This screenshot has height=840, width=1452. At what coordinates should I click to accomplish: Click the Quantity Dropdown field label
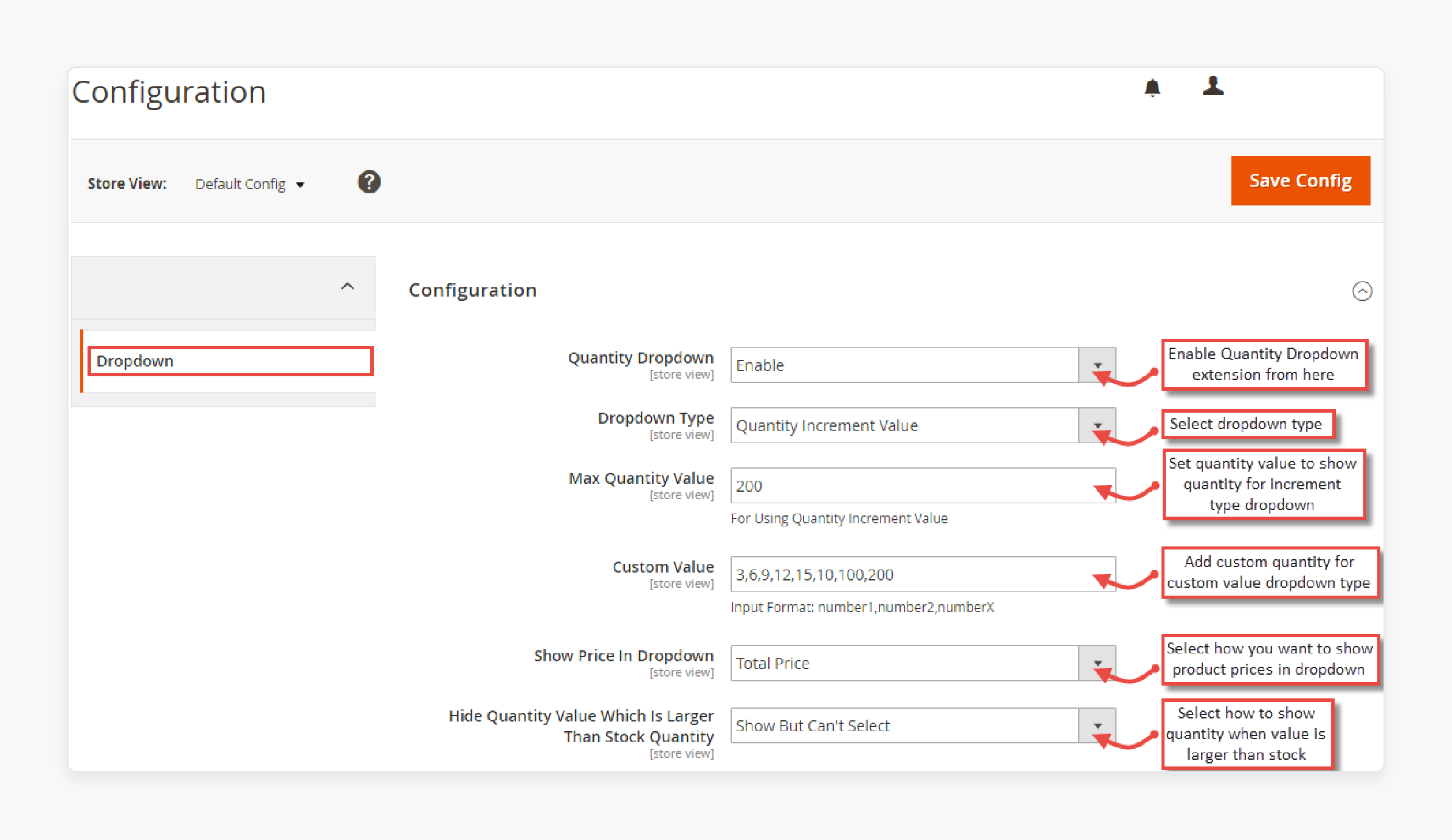pos(641,357)
